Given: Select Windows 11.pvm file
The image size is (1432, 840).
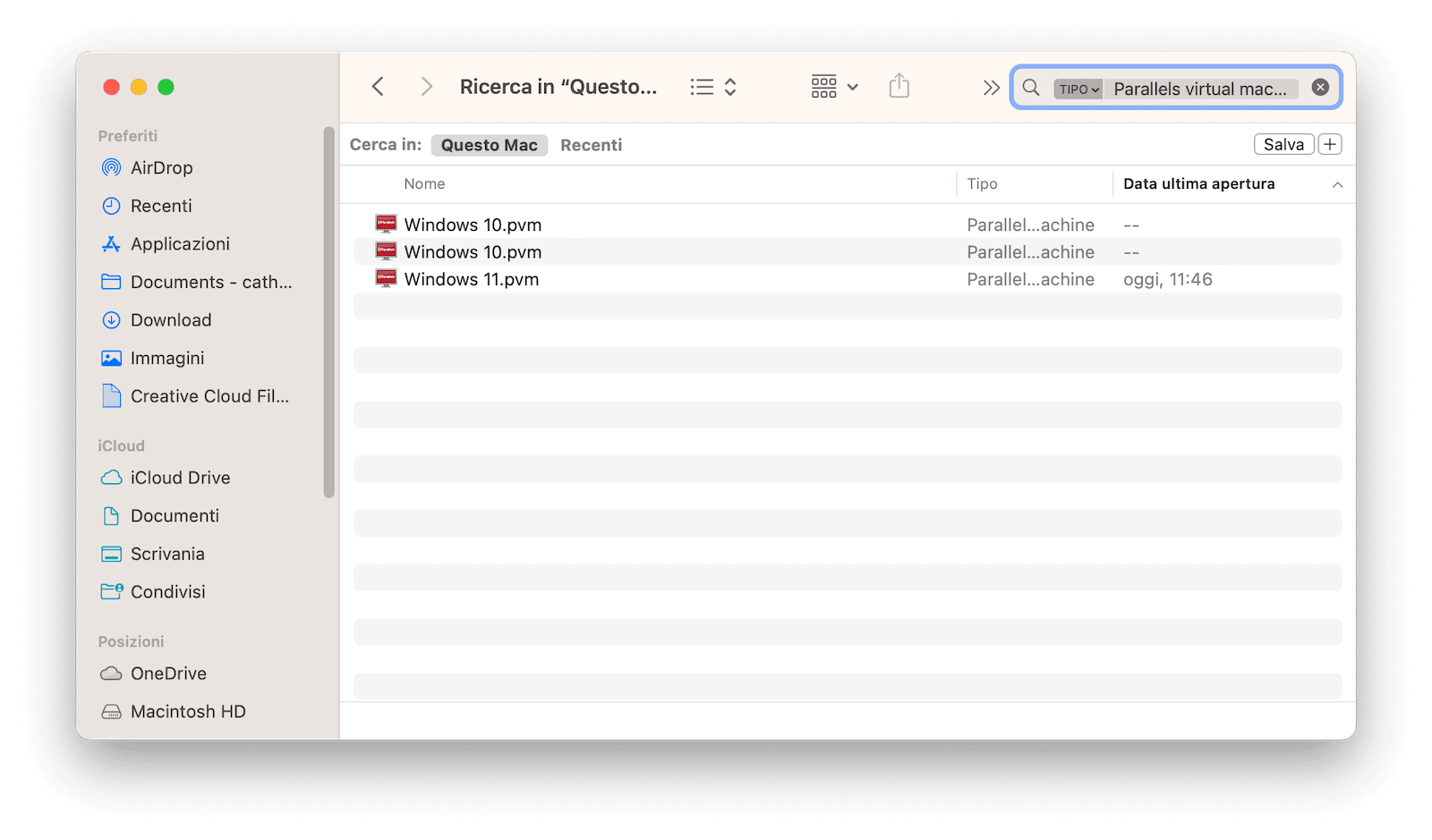Looking at the screenshot, I should pos(848,279).
